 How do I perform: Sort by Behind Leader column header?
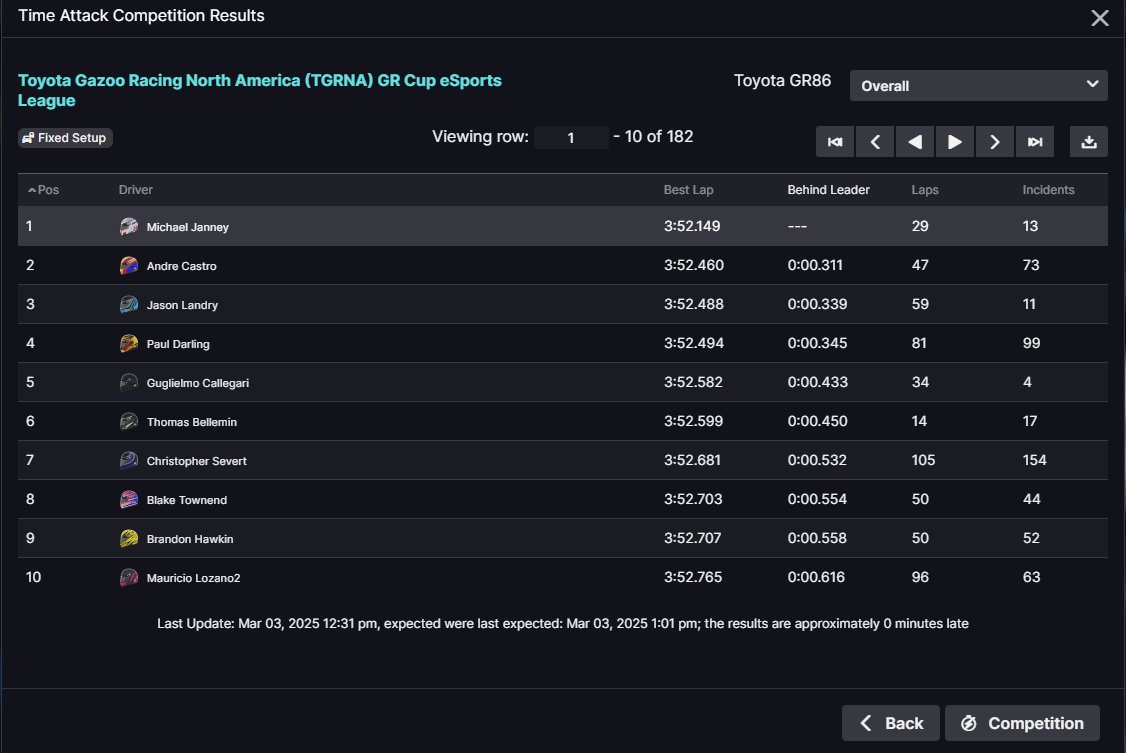828,190
